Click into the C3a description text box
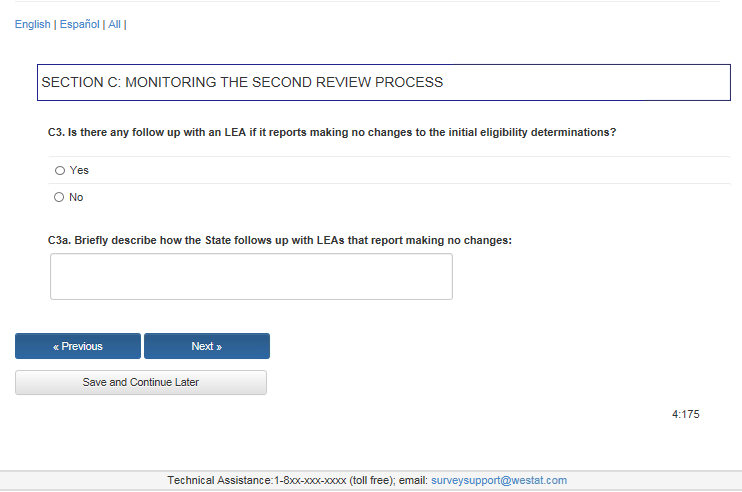This screenshot has height=492, width=742. click(x=251, y=276)
